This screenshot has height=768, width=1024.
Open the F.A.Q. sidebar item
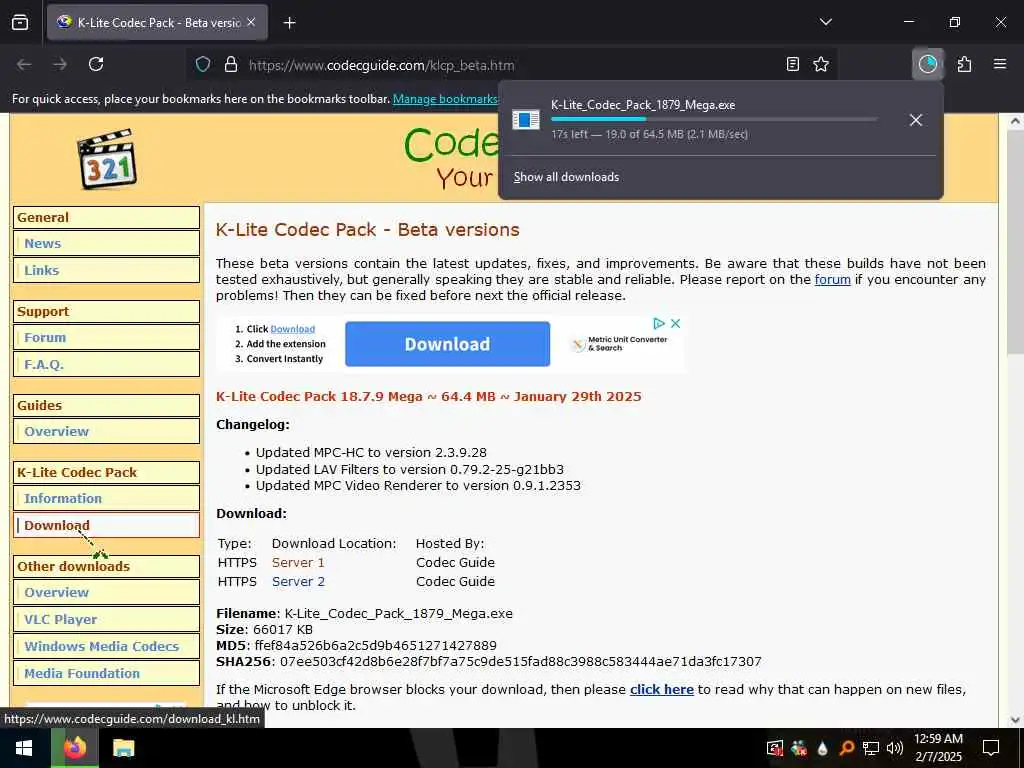point(106,364)
